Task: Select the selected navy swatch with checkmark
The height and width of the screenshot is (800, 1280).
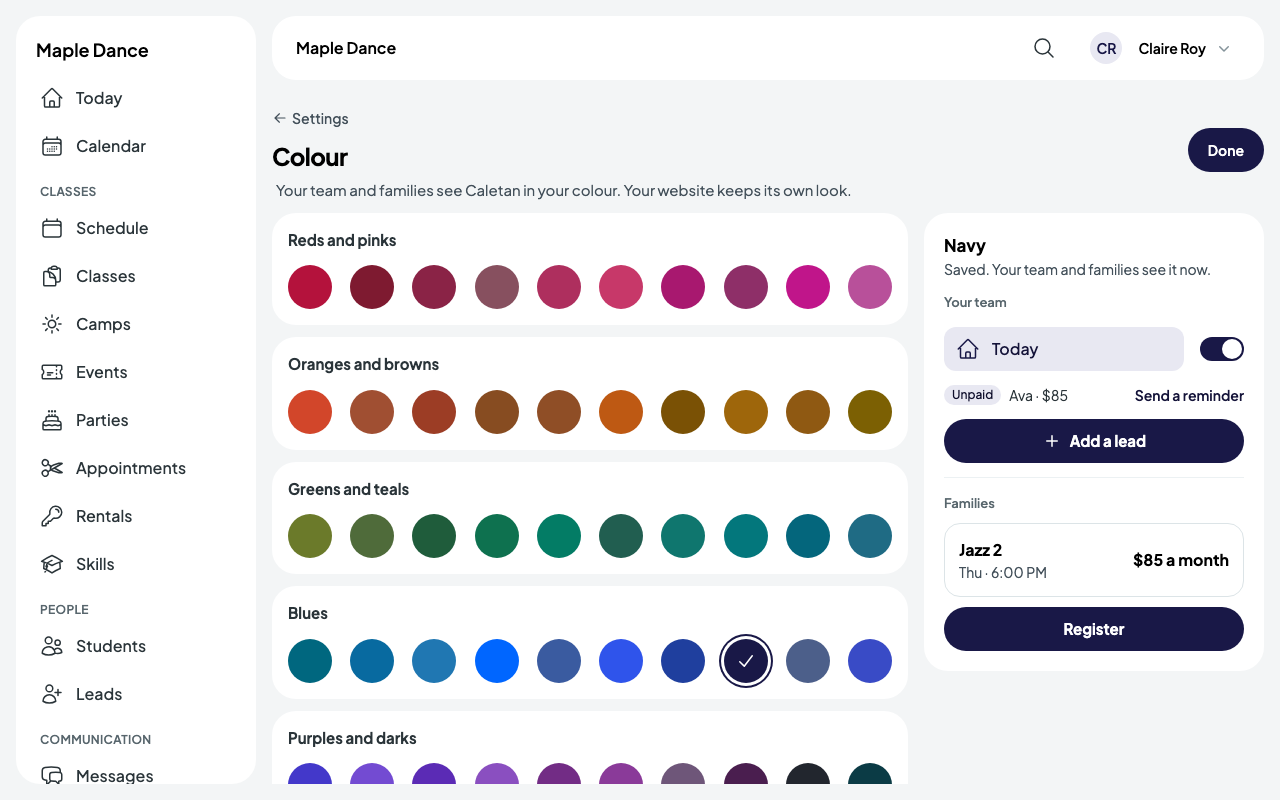Action: pos(746,661)
